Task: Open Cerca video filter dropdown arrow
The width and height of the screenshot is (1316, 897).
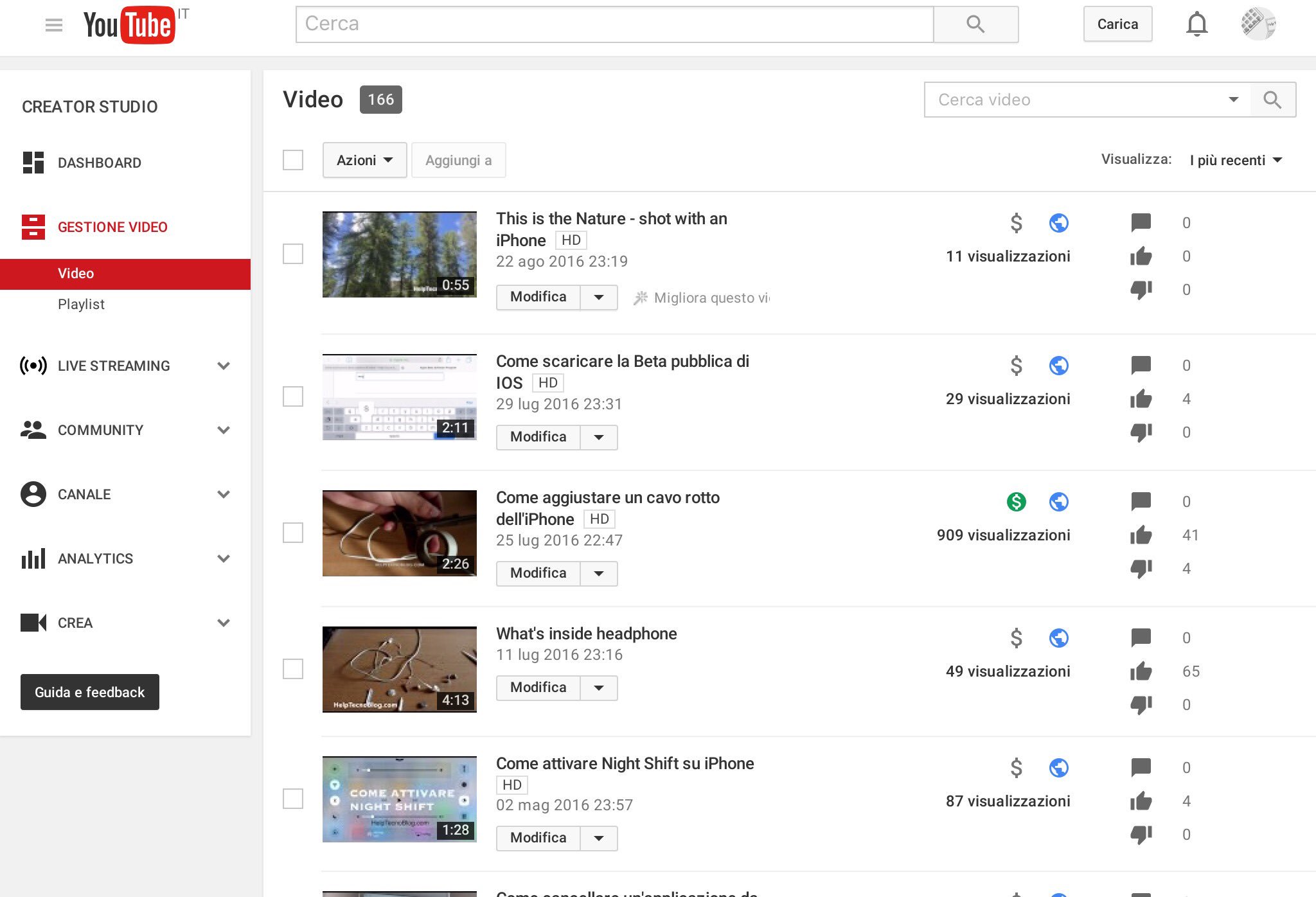Action: tap(1233, 100)
